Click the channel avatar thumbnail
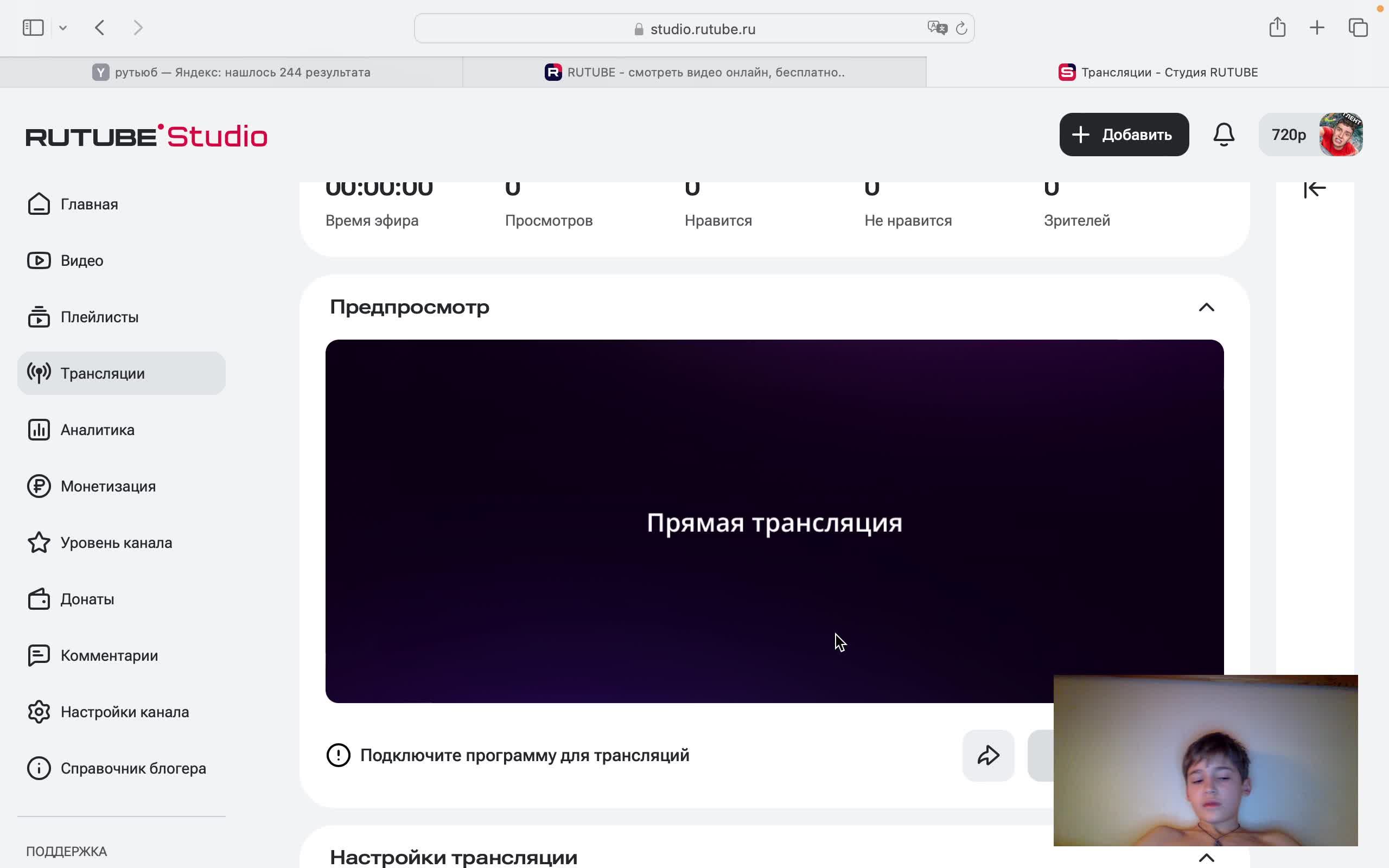Image resolution: width=1389 pixels, height=868 pixels. click(x=1346, y=134)
